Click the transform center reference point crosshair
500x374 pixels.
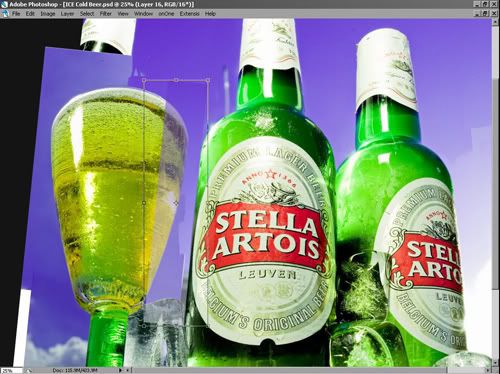point(176,202)
